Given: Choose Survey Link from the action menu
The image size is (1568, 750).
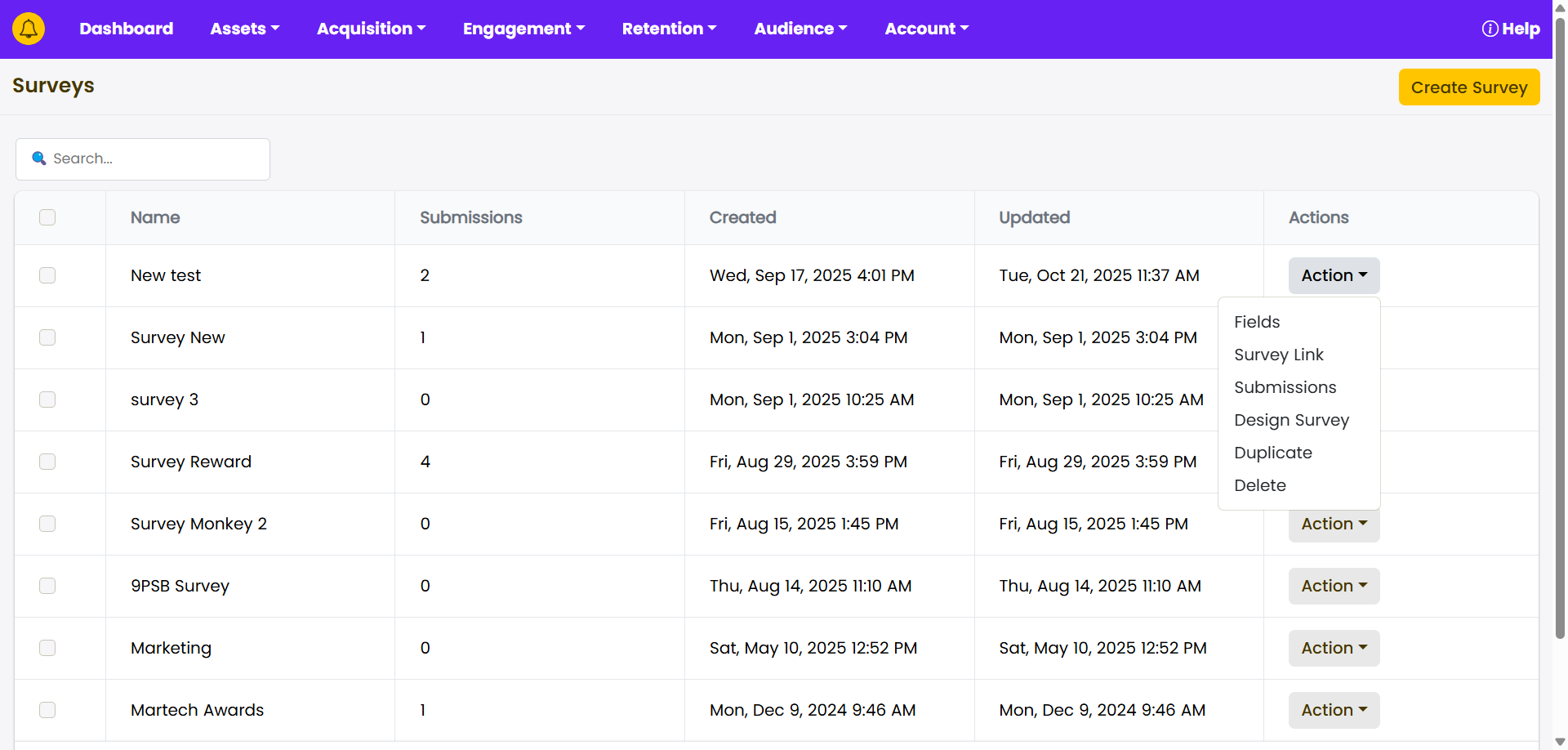Looking at the screenshot, I should [x=1278, y=355].
